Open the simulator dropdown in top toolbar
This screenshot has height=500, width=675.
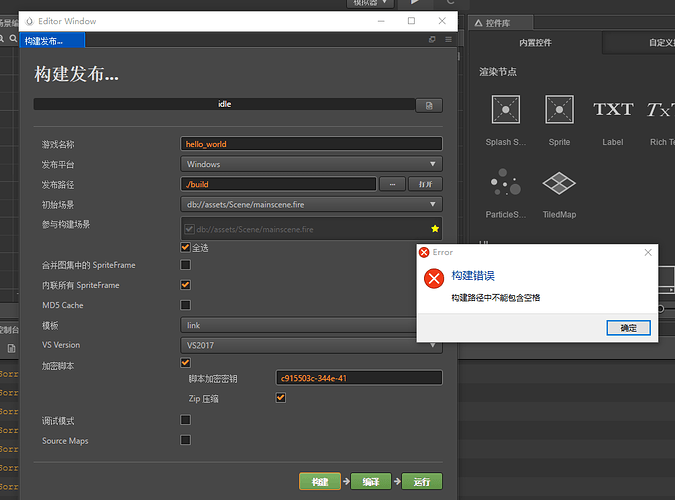[370, 3]
